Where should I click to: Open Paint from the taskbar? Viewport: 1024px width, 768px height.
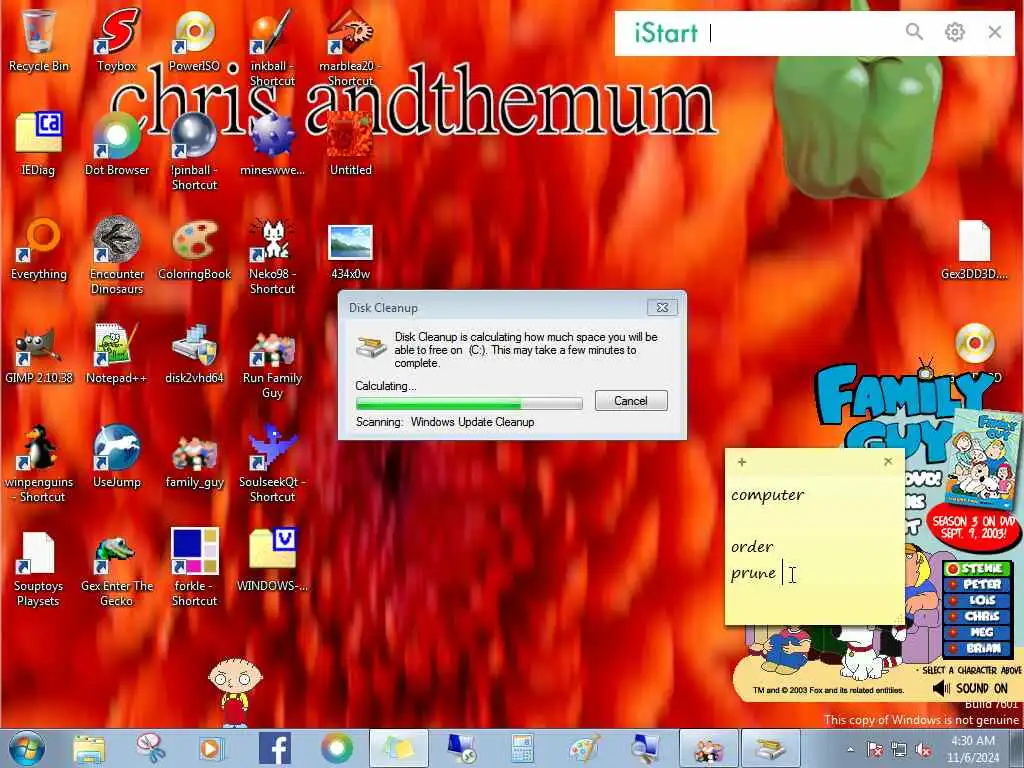pos(584,748)
